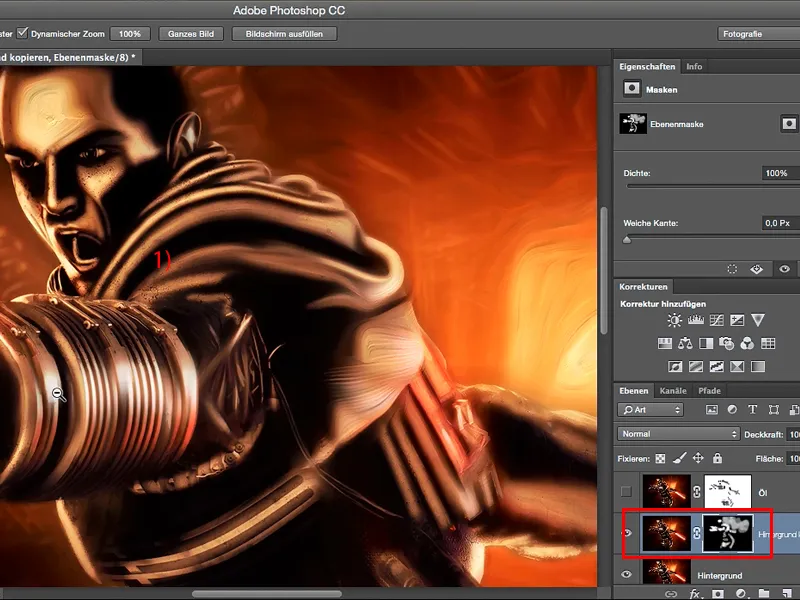This screenshot has height=600, width=800.
Task: Select the Eigenschaften tab
Action: 647,66
